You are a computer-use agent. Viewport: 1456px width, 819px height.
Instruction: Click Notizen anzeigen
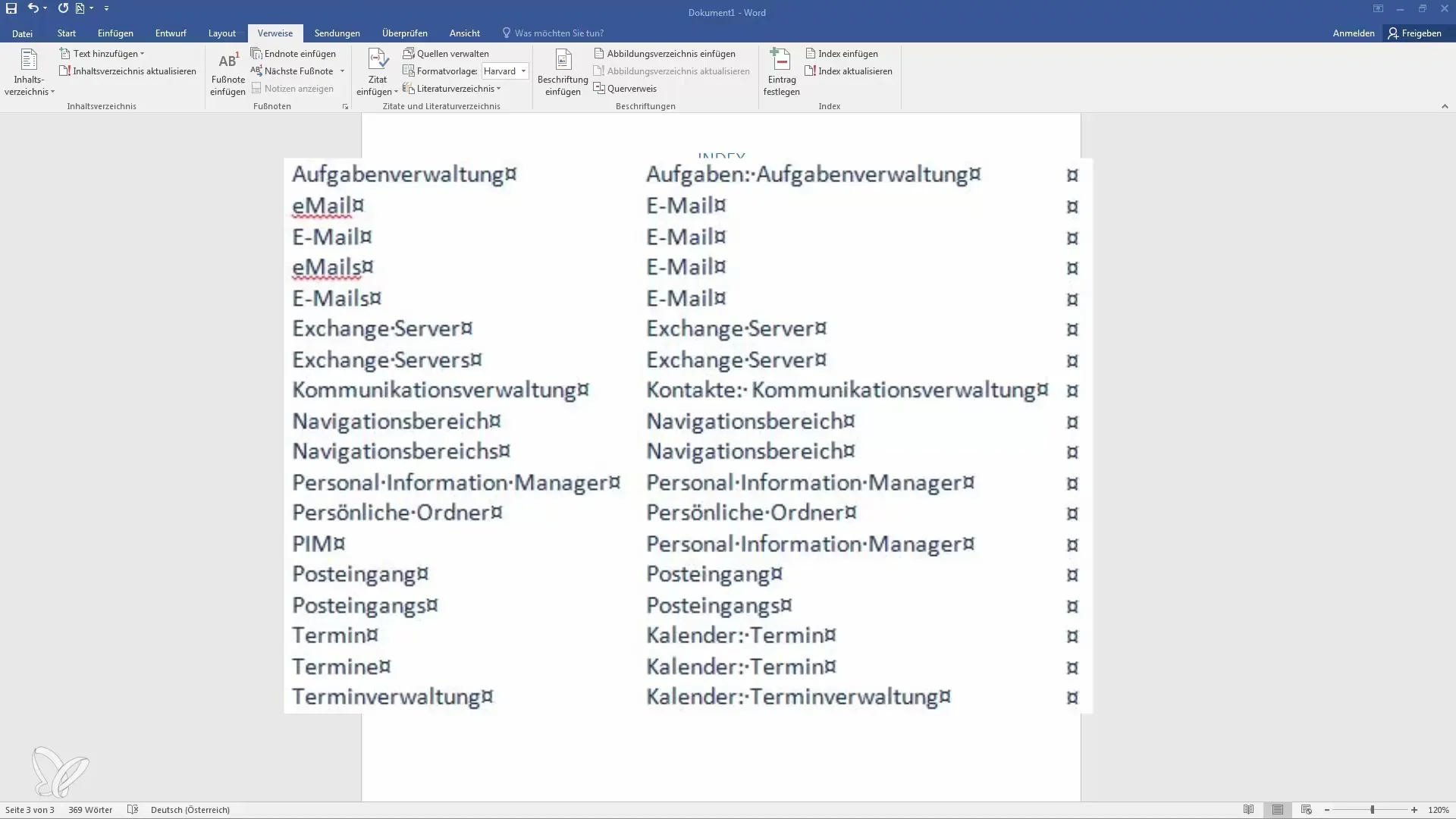pos(293,89)
